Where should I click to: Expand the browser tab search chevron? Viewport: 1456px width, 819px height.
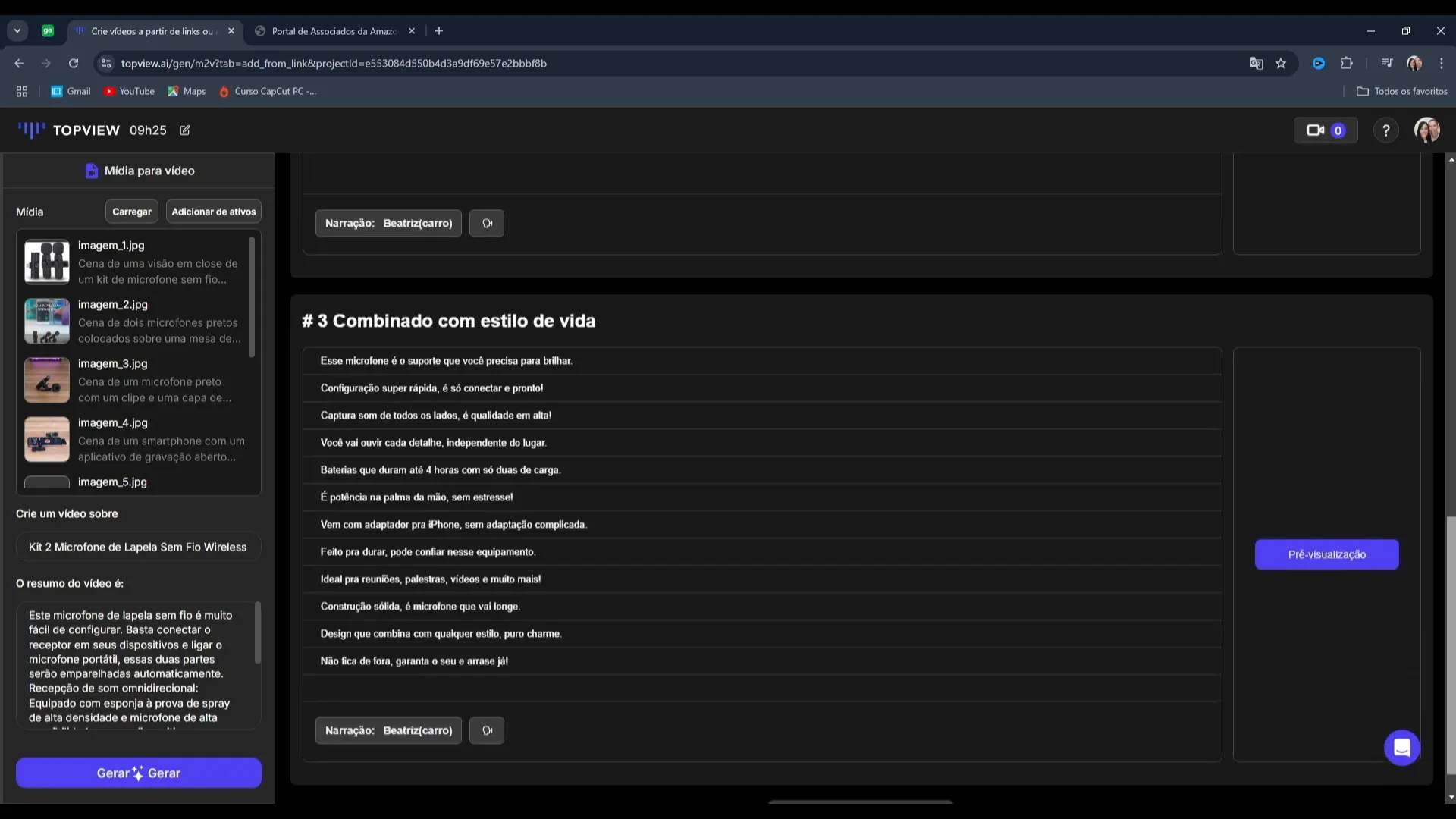click(x=17, y=31)
